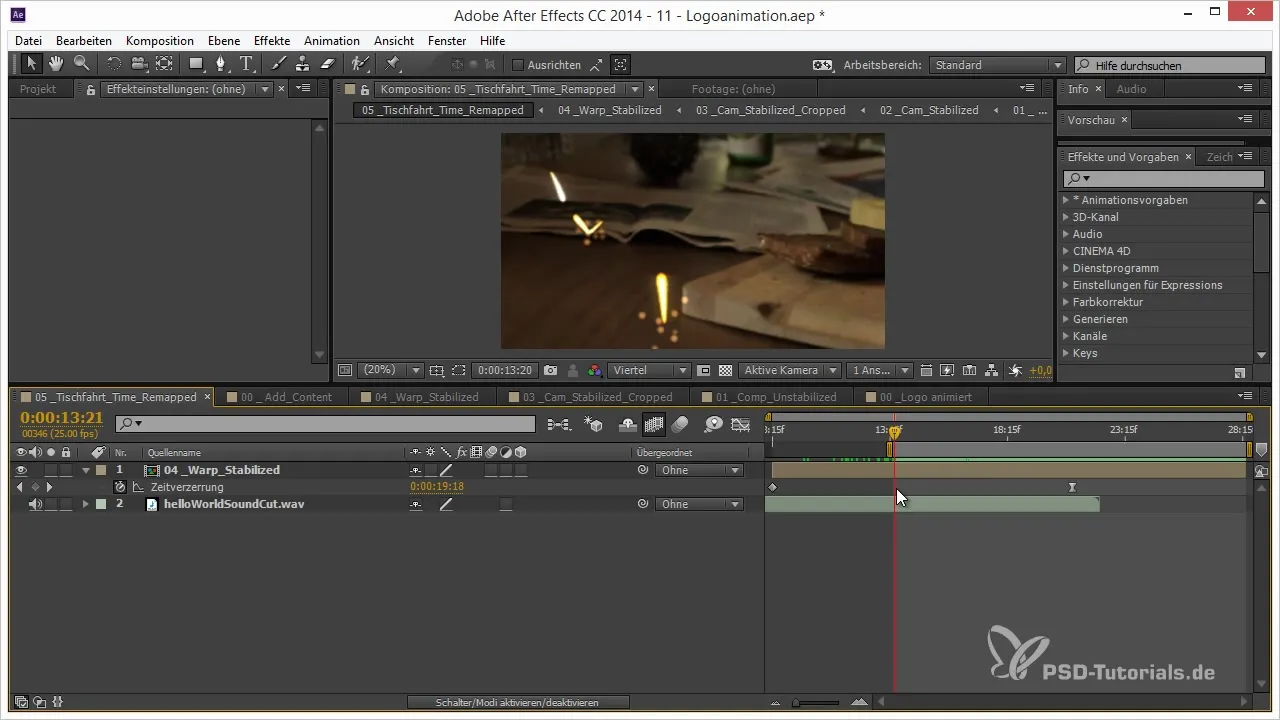Take a snapshot with camera icon
This screenshot has height=720, width=1280.
550,370
